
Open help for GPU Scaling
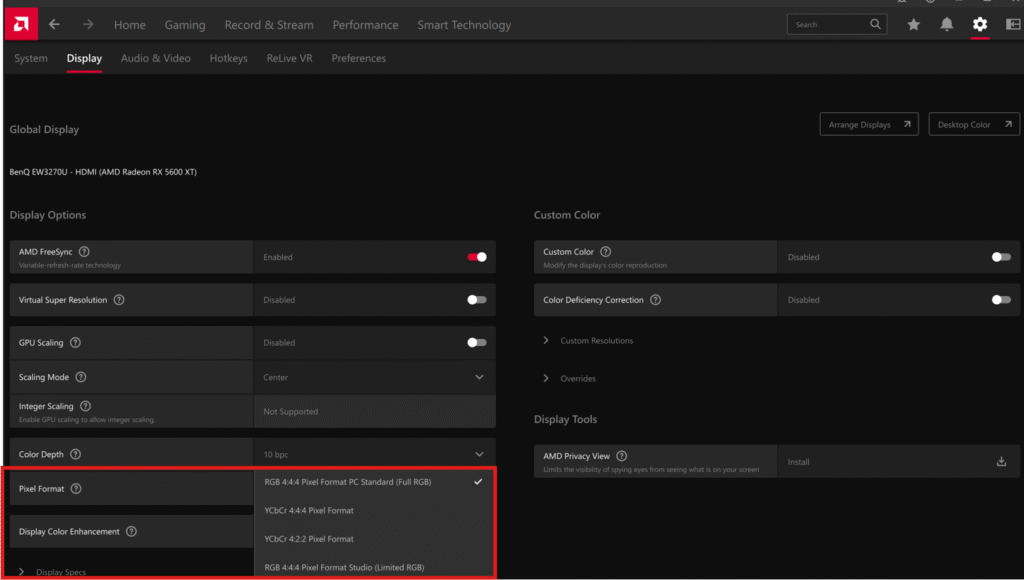coord(75,342)
